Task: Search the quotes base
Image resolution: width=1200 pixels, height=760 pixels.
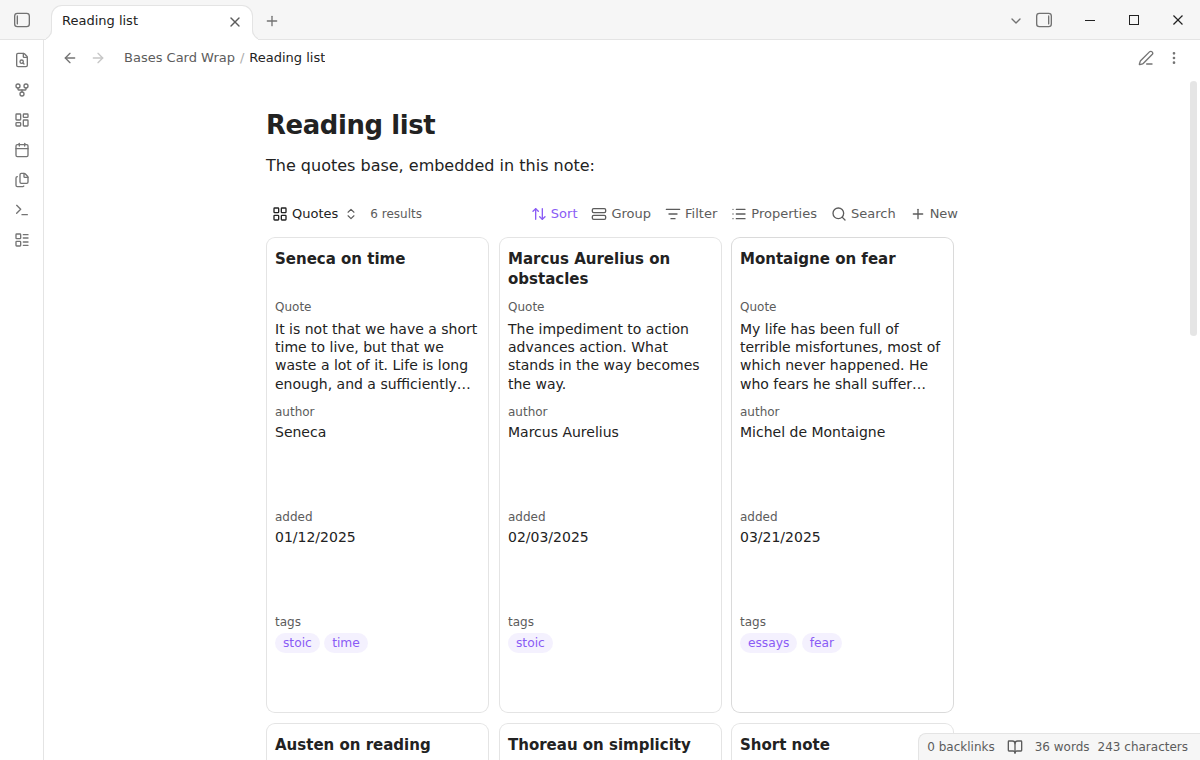Action: pyautogui.click(x=864, y=214)
